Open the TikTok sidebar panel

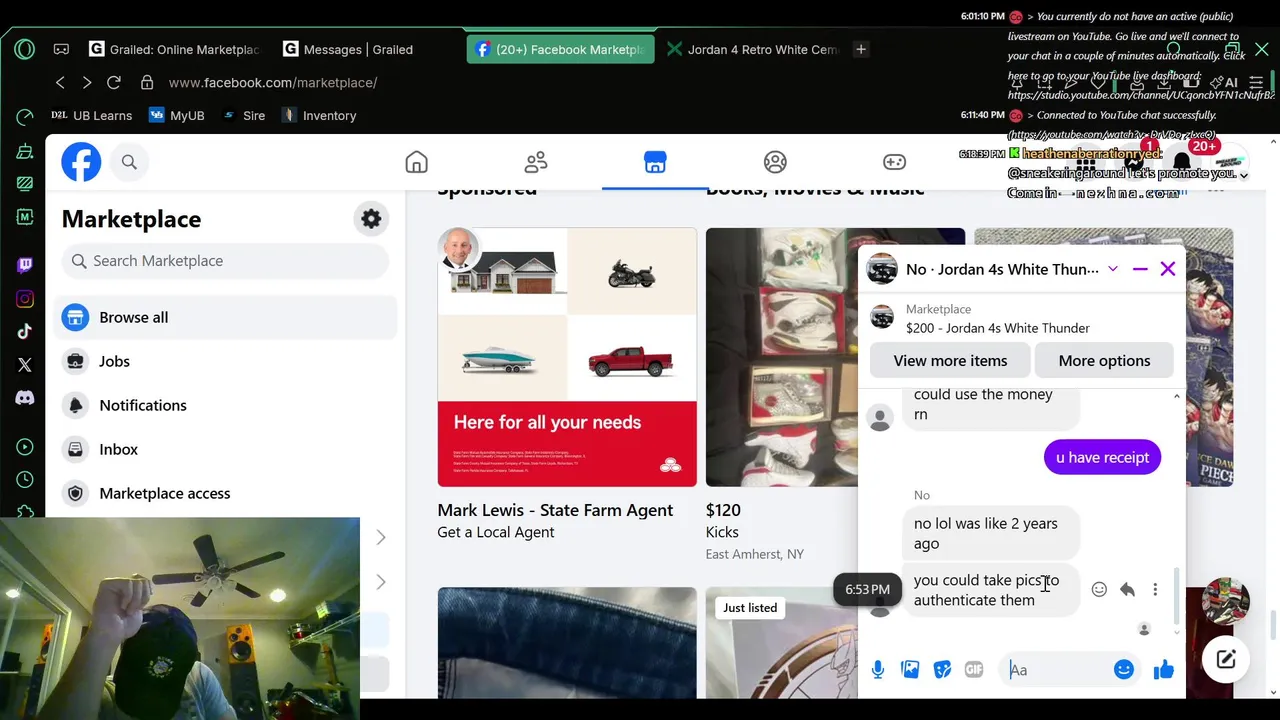coord(25,332)
